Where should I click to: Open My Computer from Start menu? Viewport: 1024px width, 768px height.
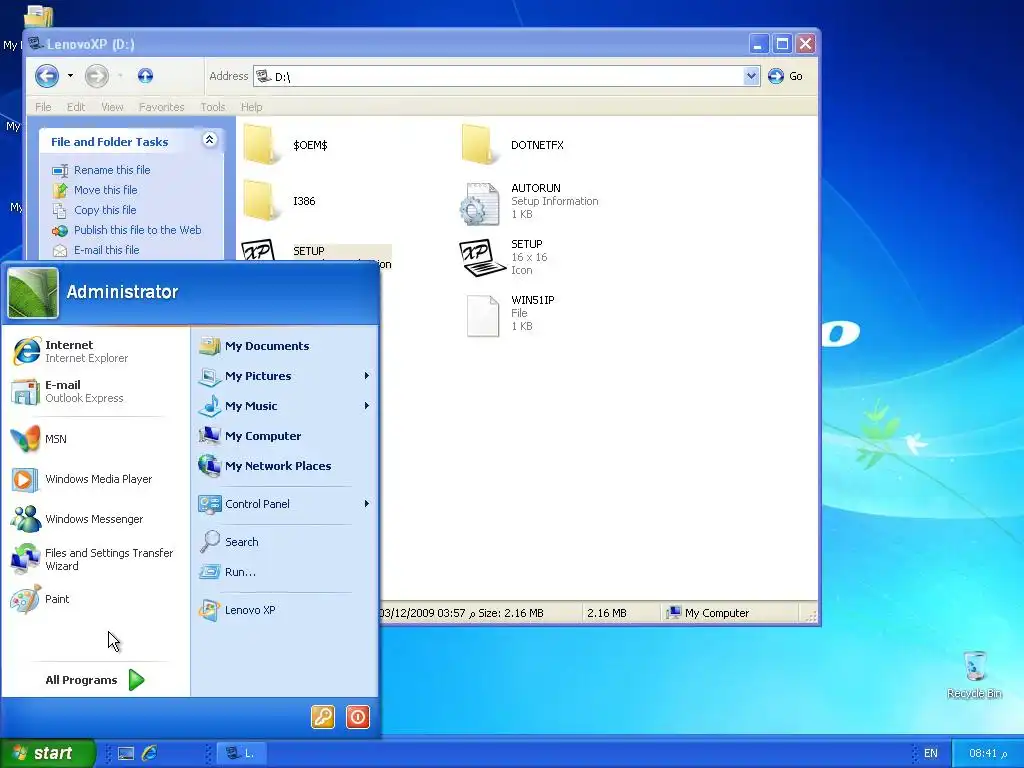point(285,436)
